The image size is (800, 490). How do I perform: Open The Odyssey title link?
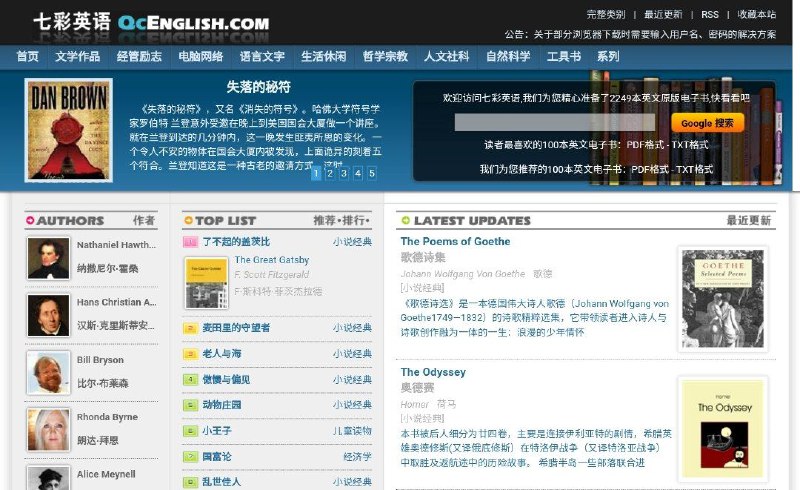pyautogui.click(x=433, y=372)
